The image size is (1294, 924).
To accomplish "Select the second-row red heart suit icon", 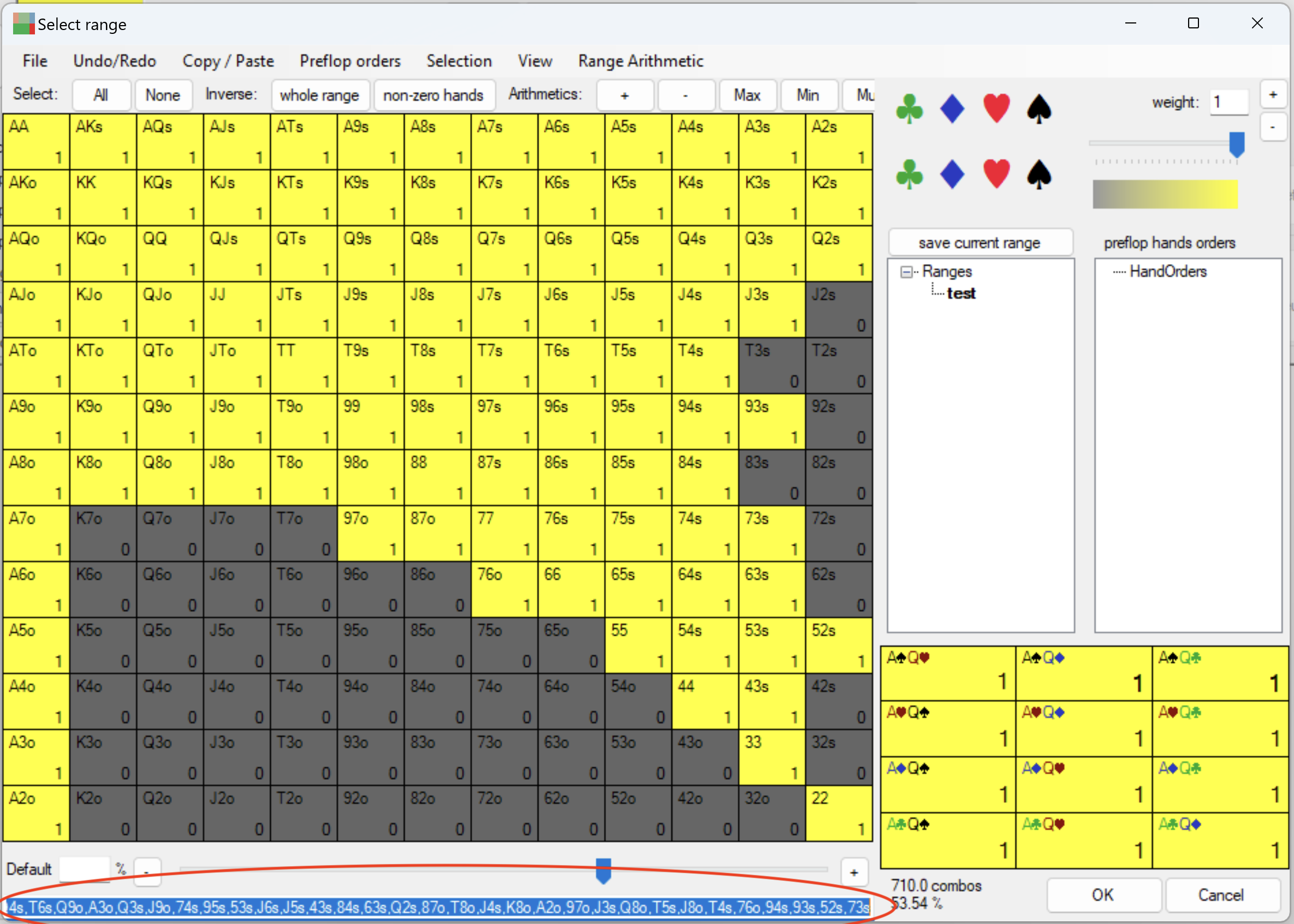I will pos(996,174).
